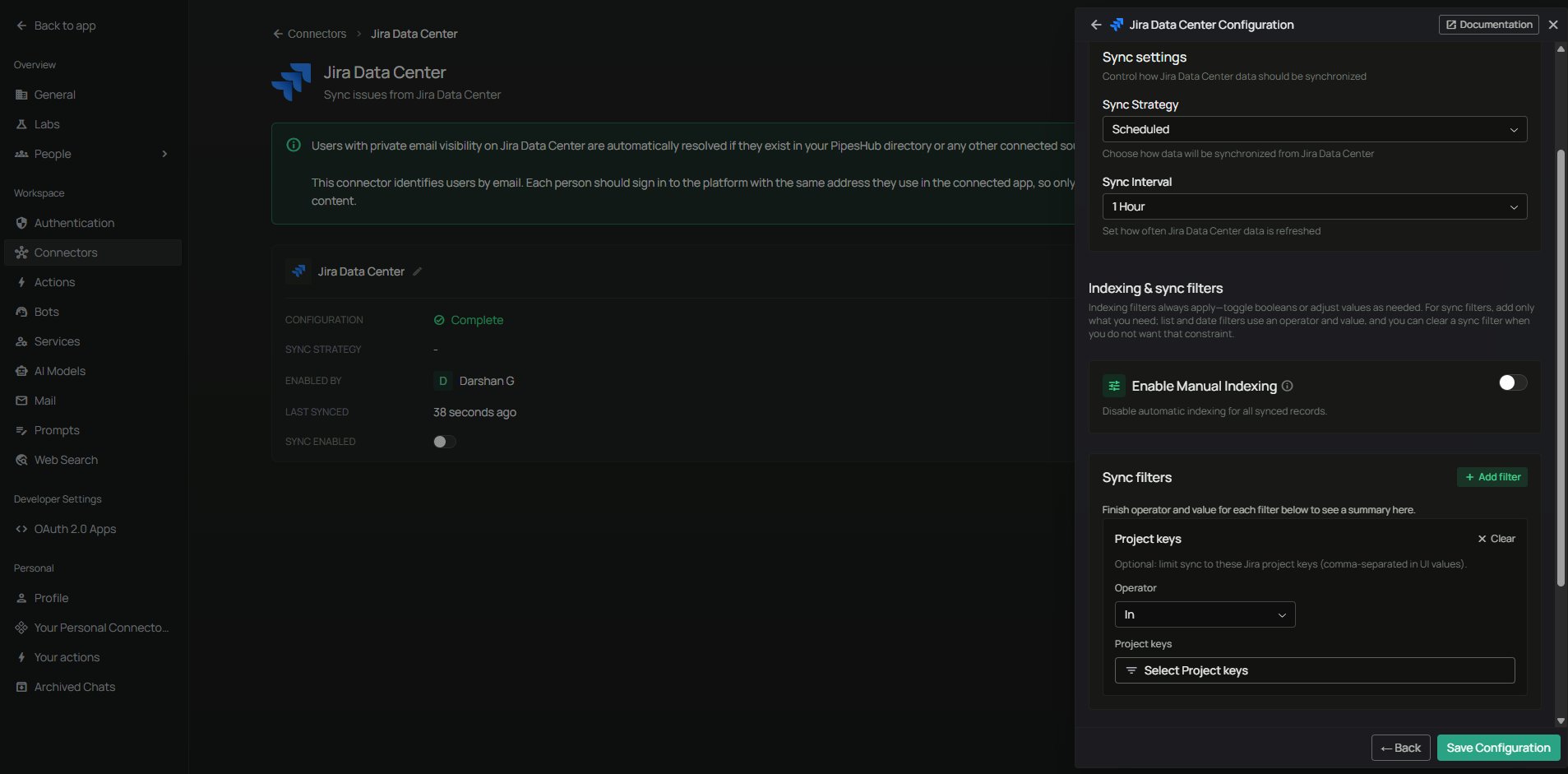1568x774 pixels.
Task: Click the info icon in the green notice banner
Action: (x=294, y=145)
